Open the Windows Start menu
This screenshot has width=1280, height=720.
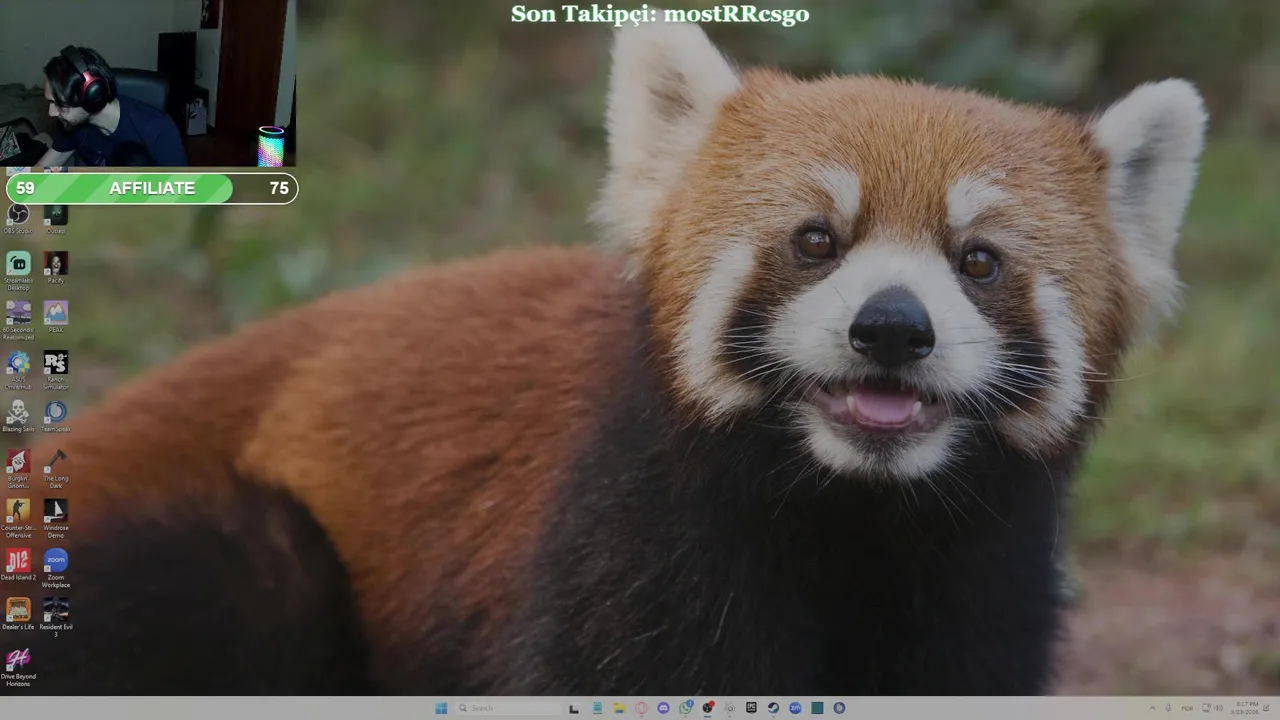click(x=441, y=708)
